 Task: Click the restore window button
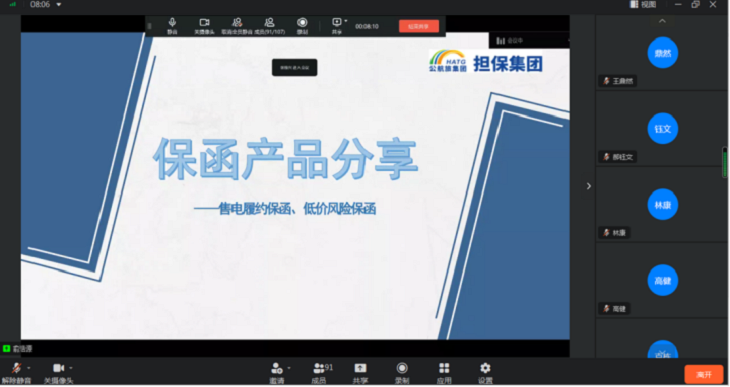click(x=695, y=5)
